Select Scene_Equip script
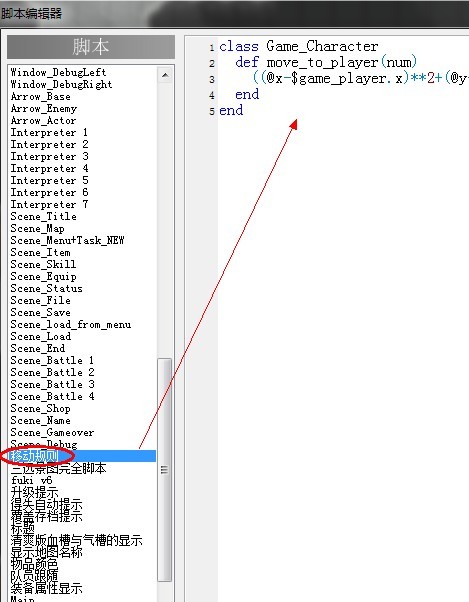The width and height of the screenshot is (469, 602). (43, 276)
